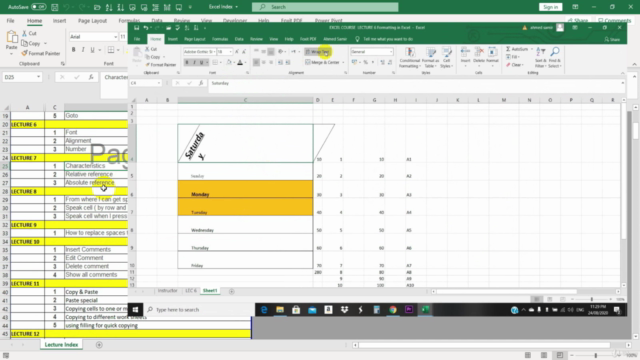Click Save icon in back window title bar

[x=55, y=7]
